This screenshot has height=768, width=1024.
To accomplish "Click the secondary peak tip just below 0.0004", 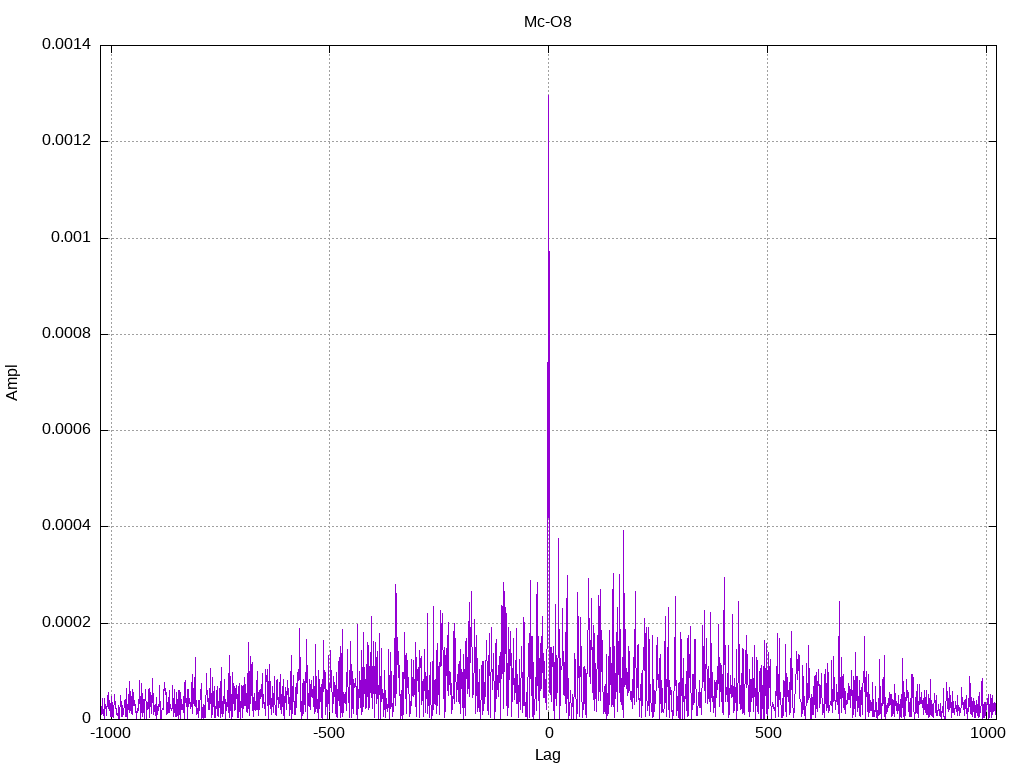I will [623, 531].
